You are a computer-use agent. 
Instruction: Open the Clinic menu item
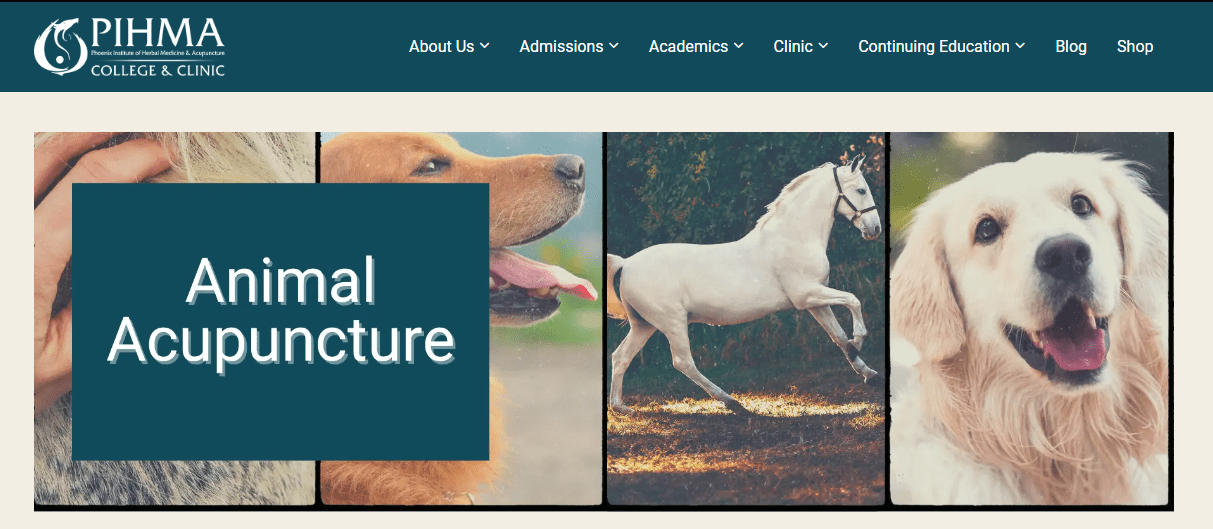pyautogui.click(x=801, y=46)
